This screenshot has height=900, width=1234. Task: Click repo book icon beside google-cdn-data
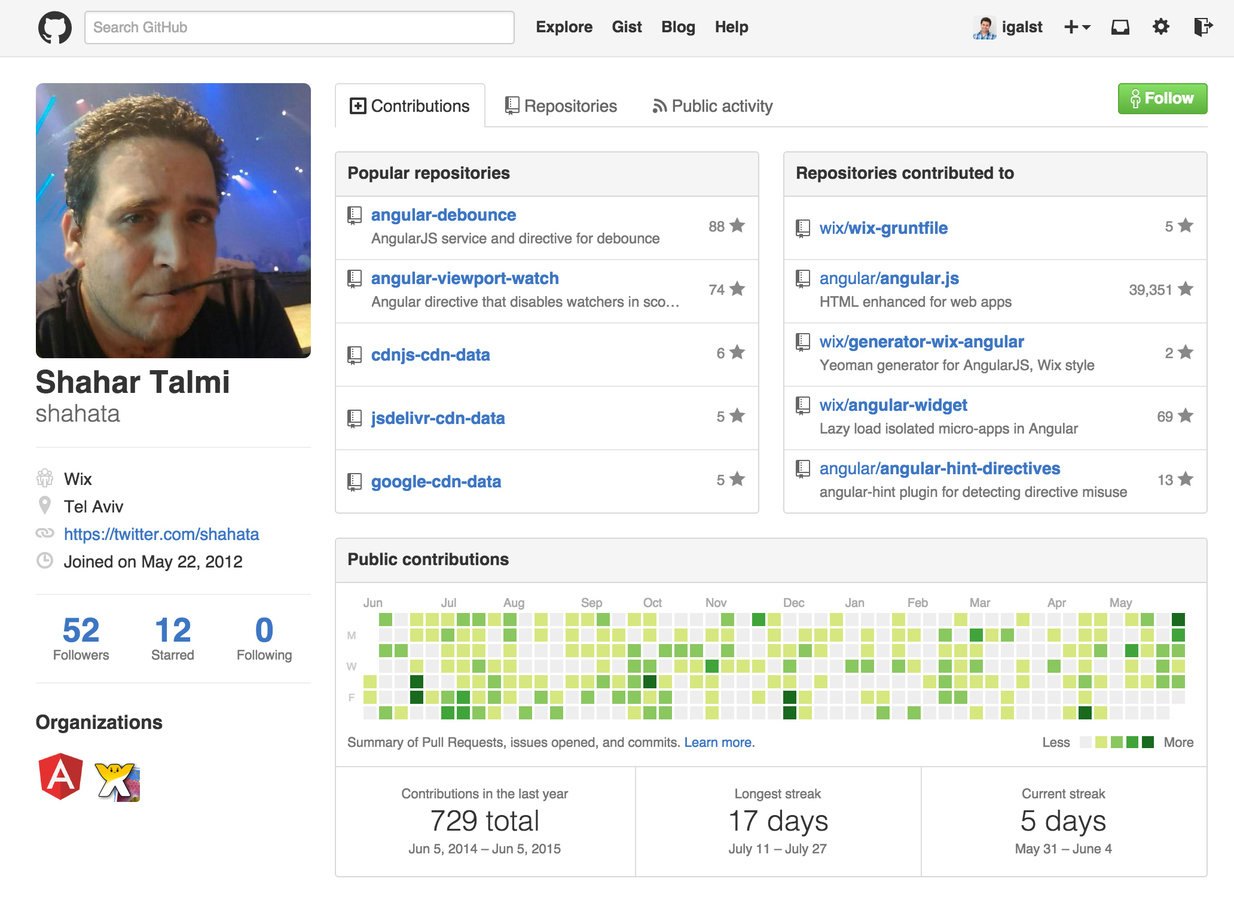coord(354,482)
